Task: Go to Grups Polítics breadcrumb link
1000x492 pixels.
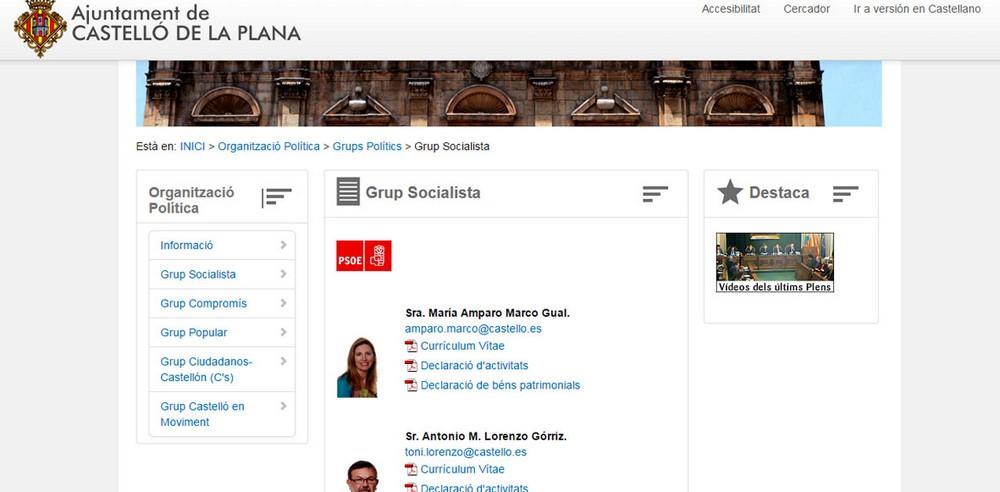Action: click(367, 146)
